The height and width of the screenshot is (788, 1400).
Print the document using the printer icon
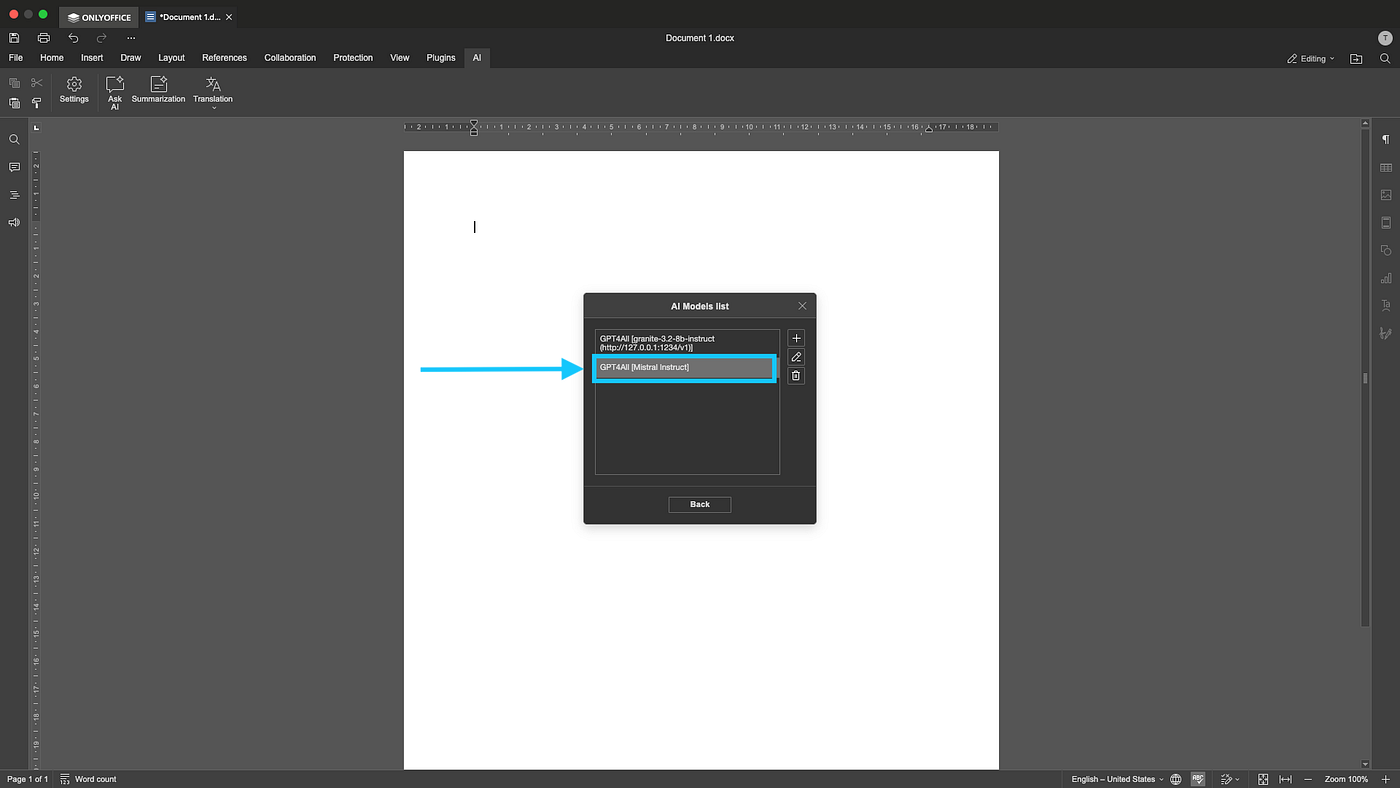tap(44, 38)
